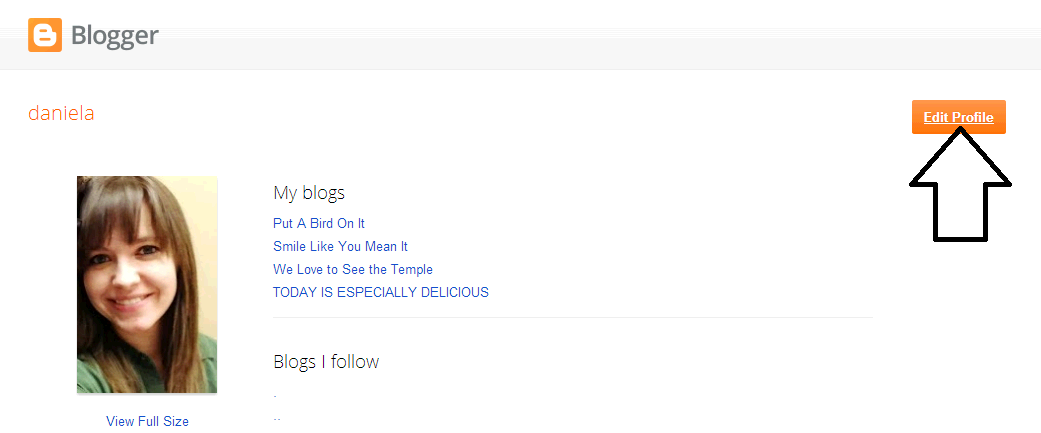This screenshot has width=1041, height=433.
Task: Open the Edit Profile button
Action: click(958, 117)
